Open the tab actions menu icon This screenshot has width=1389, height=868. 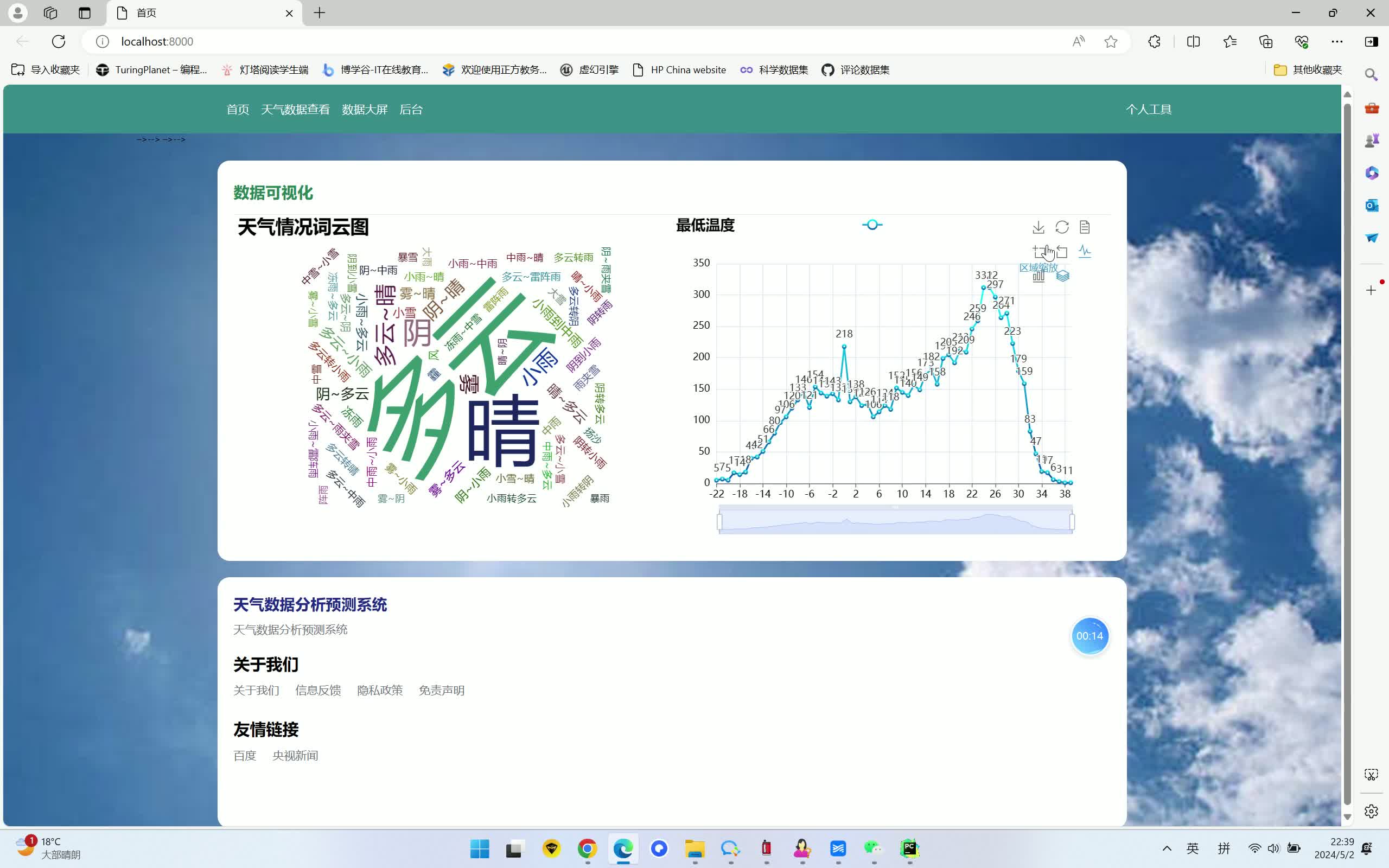click(x=85, y=12)
